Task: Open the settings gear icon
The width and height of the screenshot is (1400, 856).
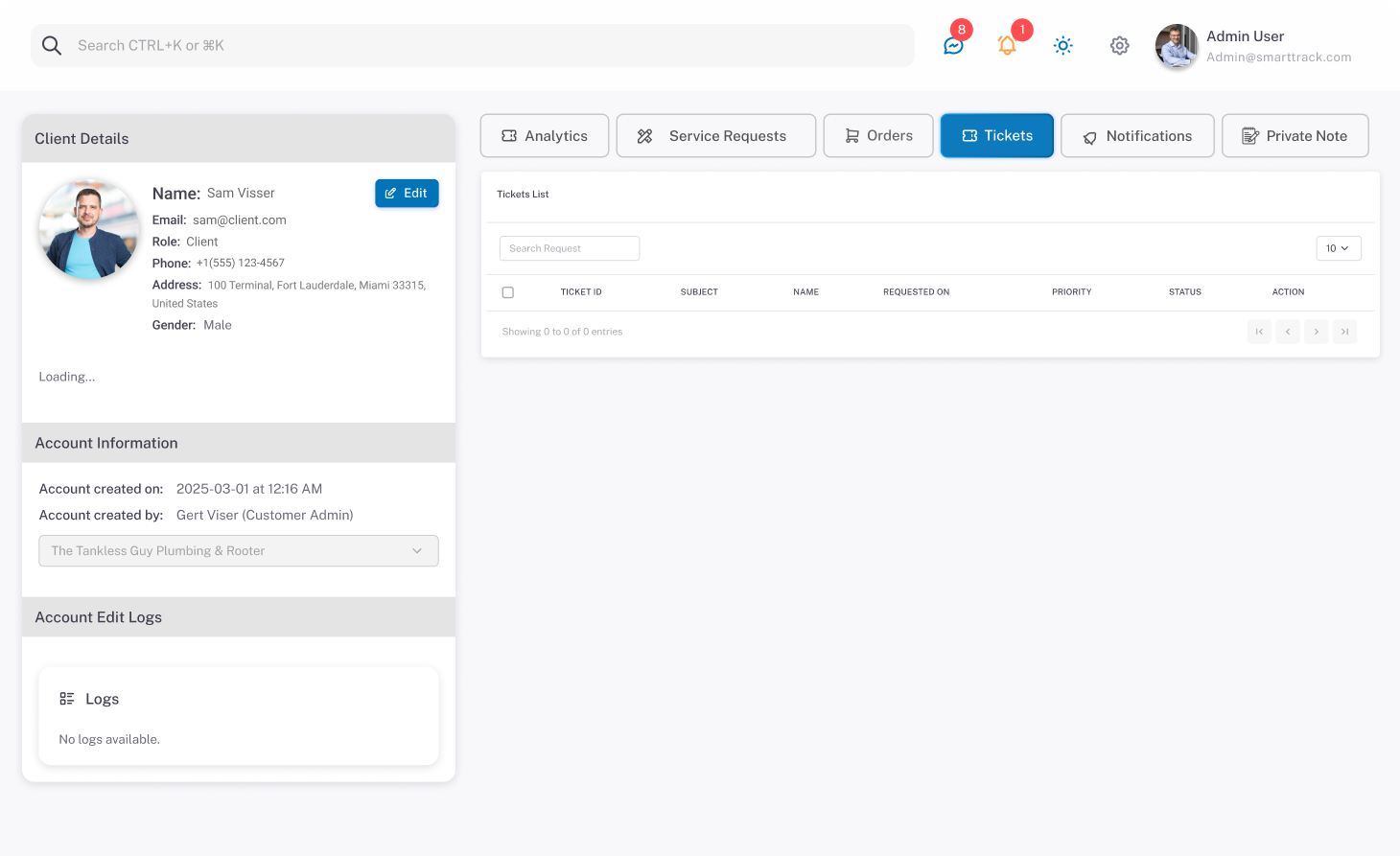Action: [1119, 46]
